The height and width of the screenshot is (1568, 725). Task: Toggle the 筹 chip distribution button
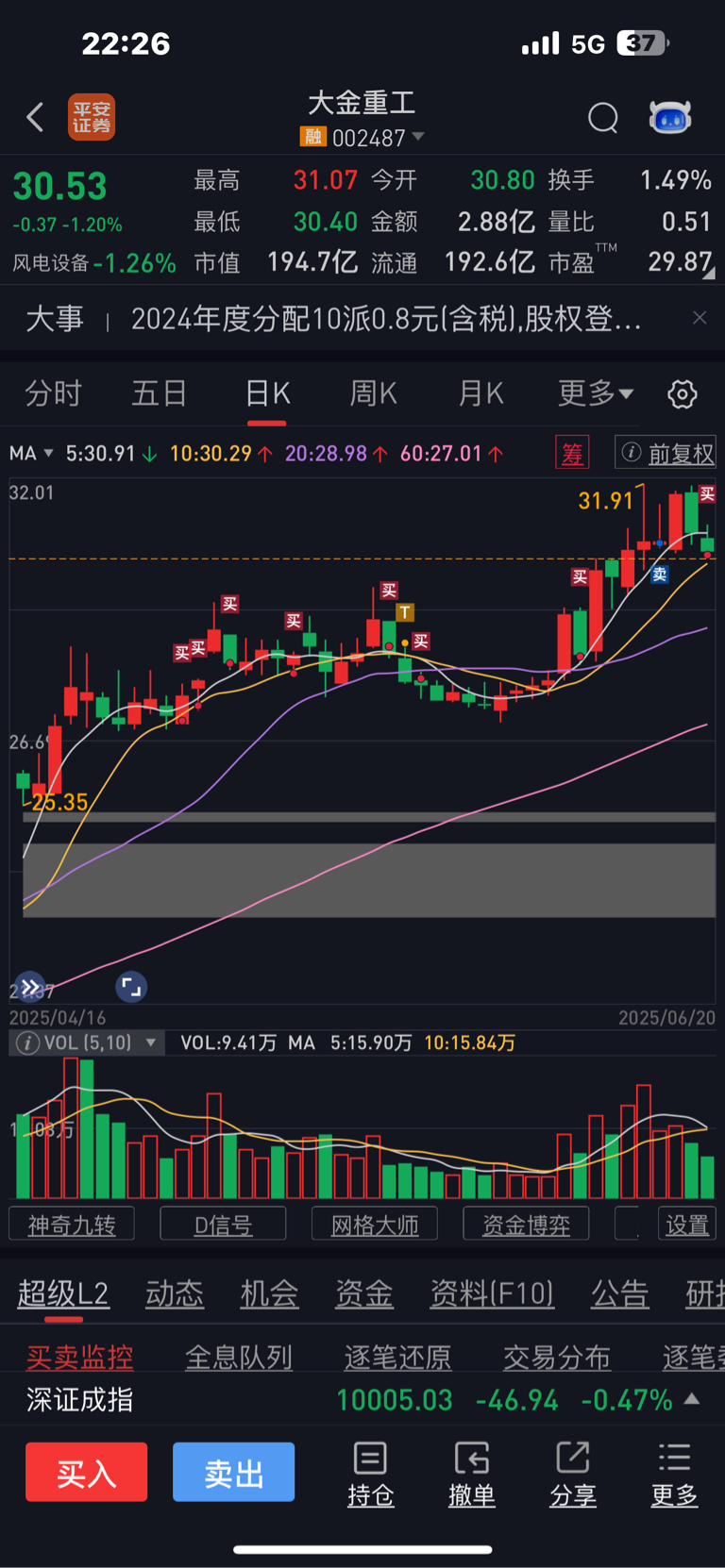point(572,453)
